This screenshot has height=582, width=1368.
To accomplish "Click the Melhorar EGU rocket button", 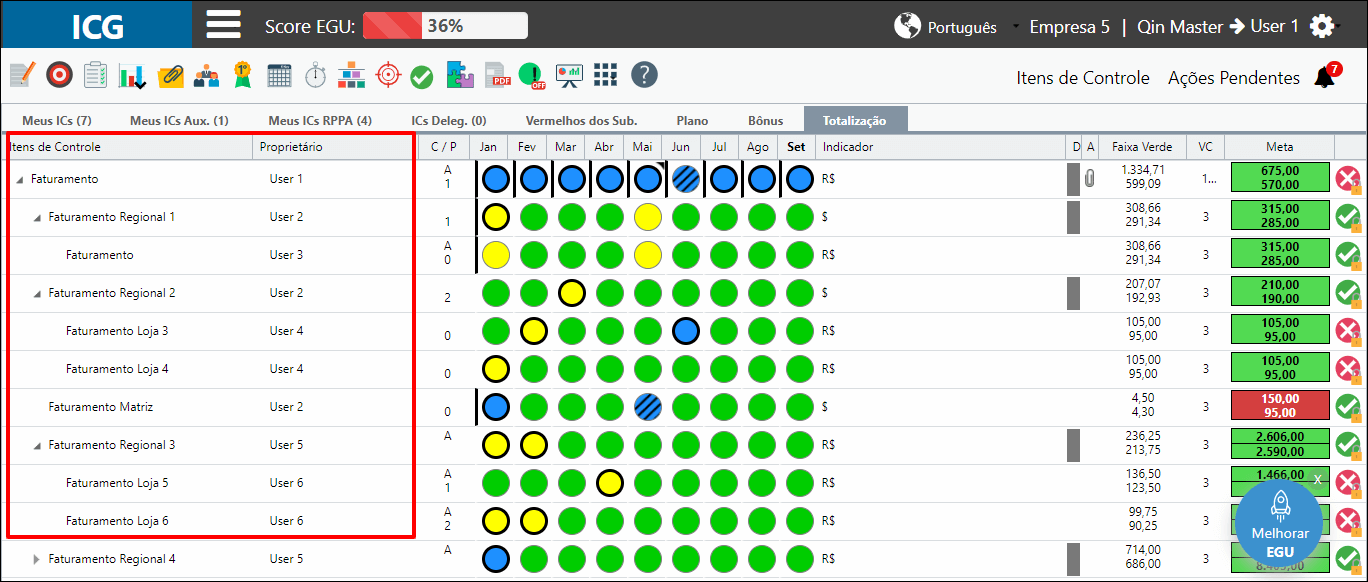I will coord(1280,523).
